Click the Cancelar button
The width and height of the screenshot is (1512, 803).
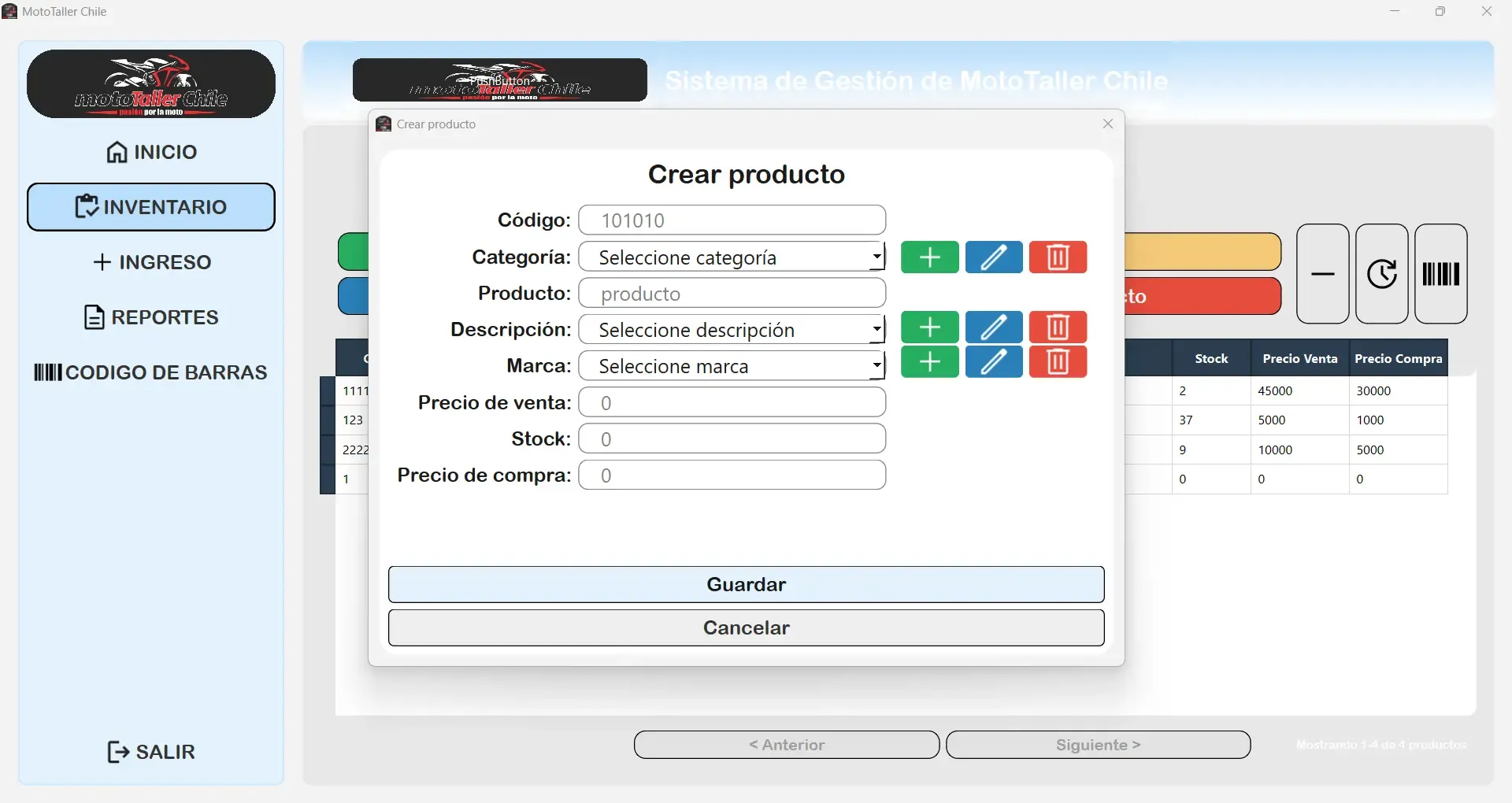point(747,627)
